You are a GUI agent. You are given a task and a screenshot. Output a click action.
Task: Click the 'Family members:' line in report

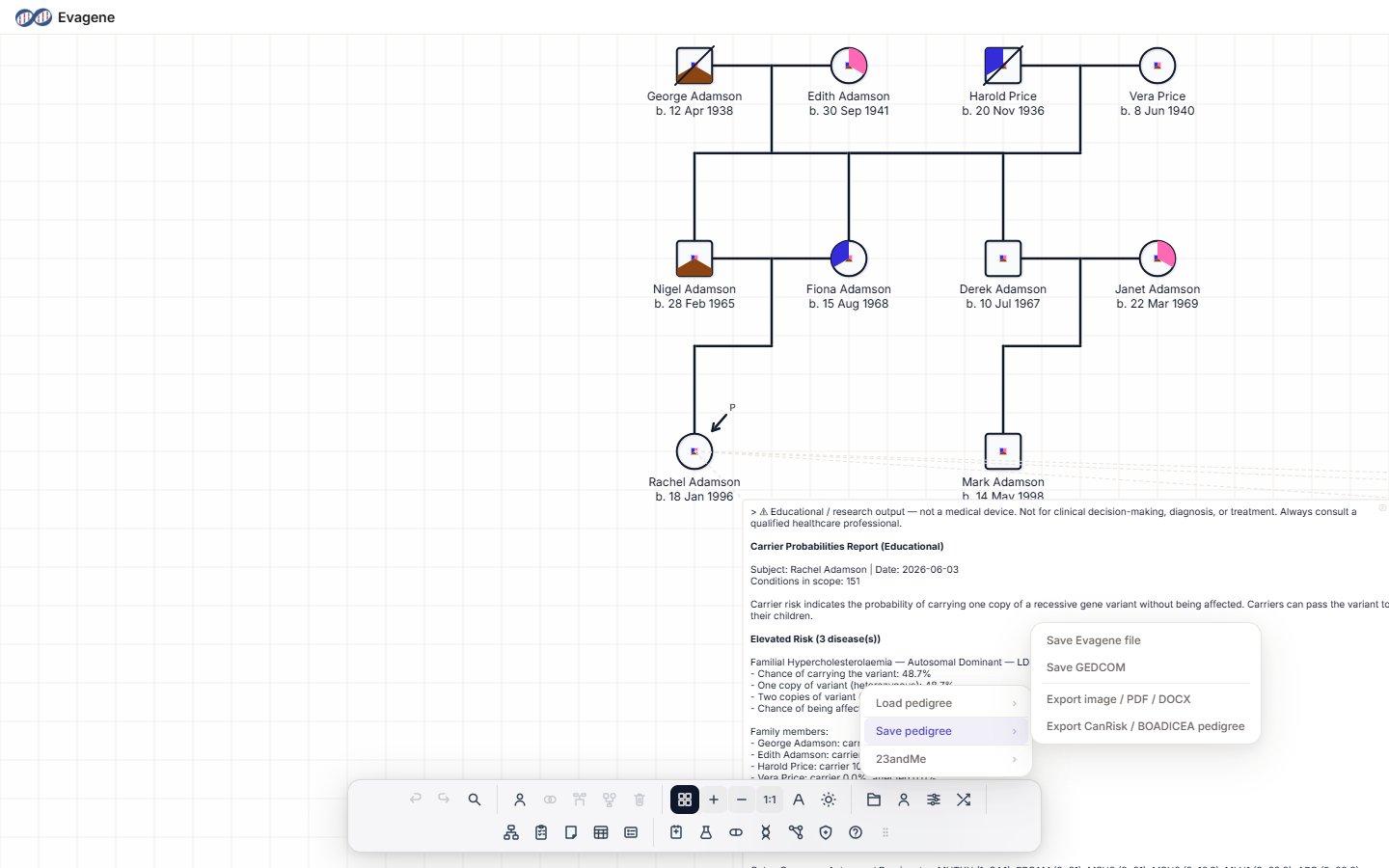point(789,732)
